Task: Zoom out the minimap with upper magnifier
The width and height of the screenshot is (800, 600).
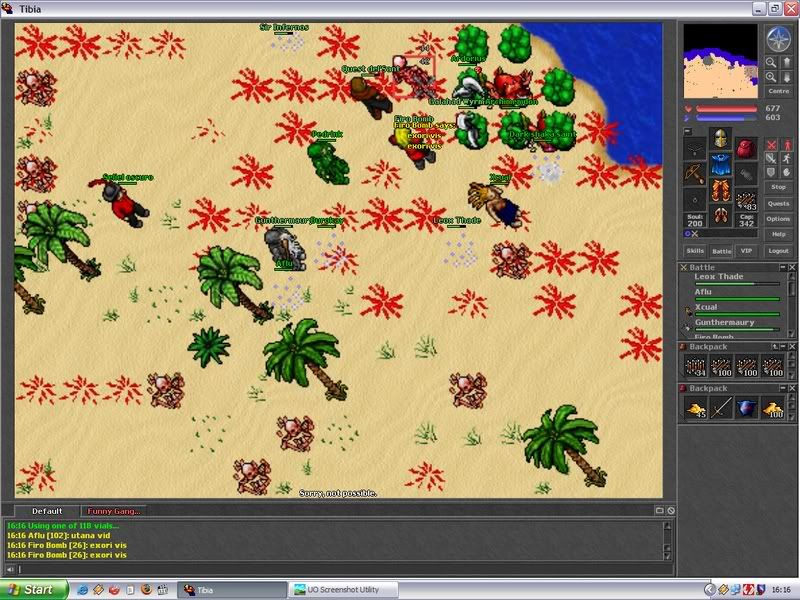Action: [771, 62]
